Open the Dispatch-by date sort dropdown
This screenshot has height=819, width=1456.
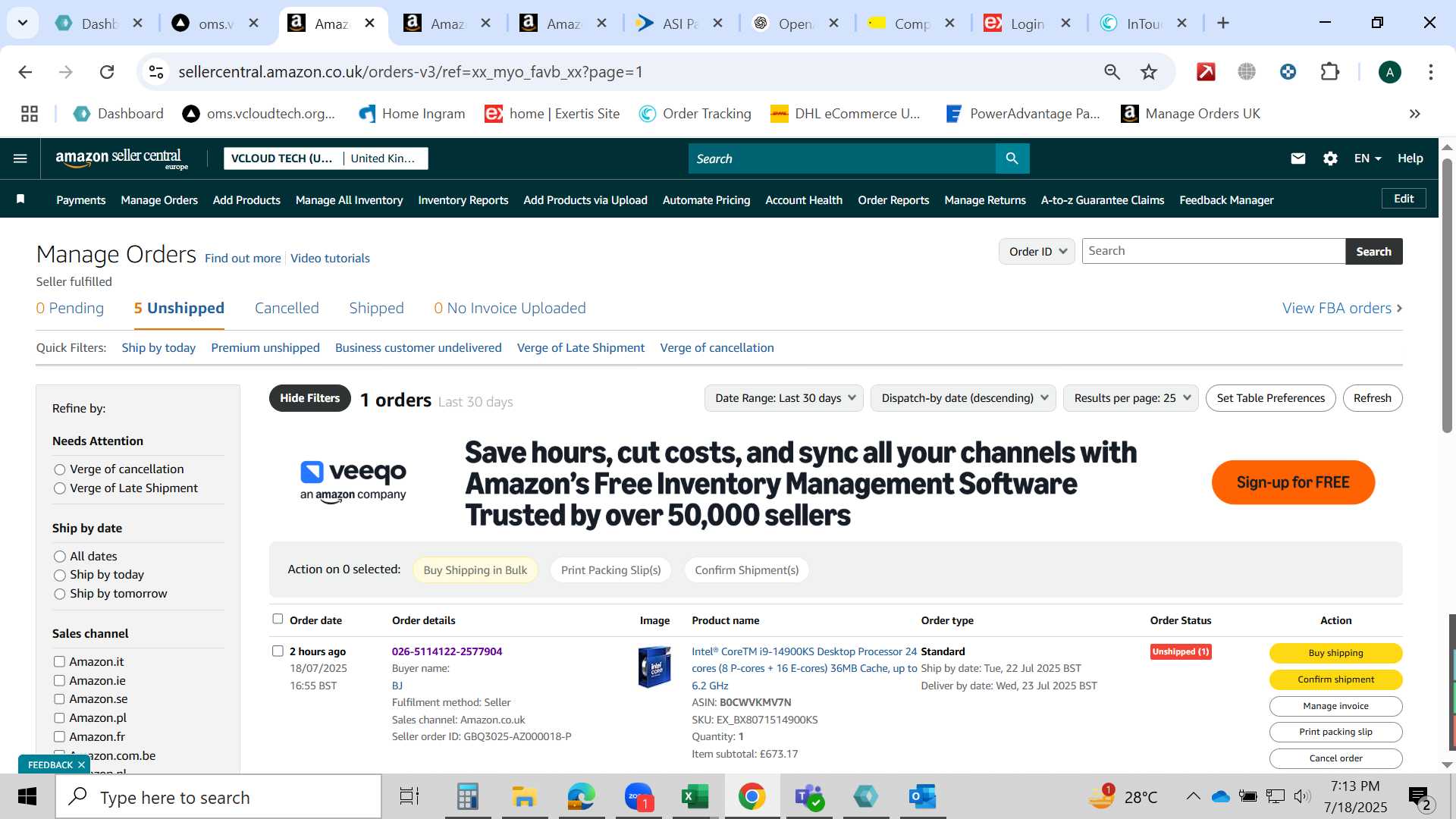964,398
